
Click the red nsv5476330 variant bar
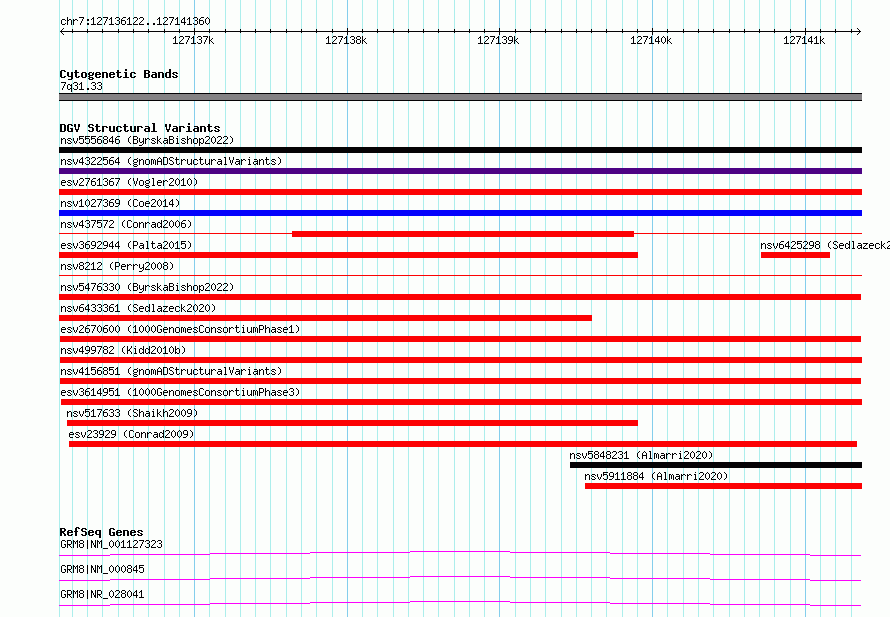(460, 297)
